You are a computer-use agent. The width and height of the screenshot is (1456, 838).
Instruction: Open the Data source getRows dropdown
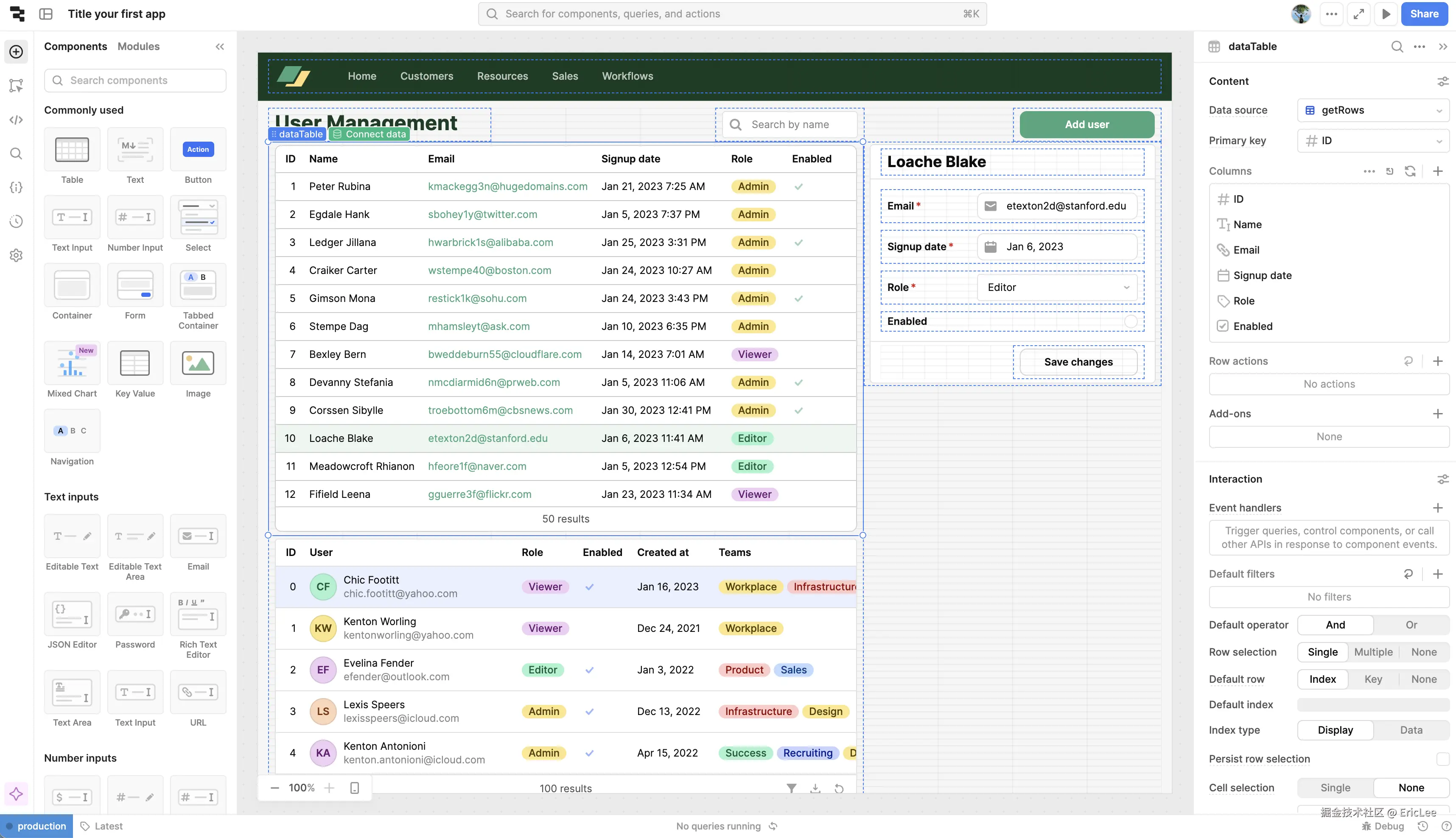[x=1373, y=110]
